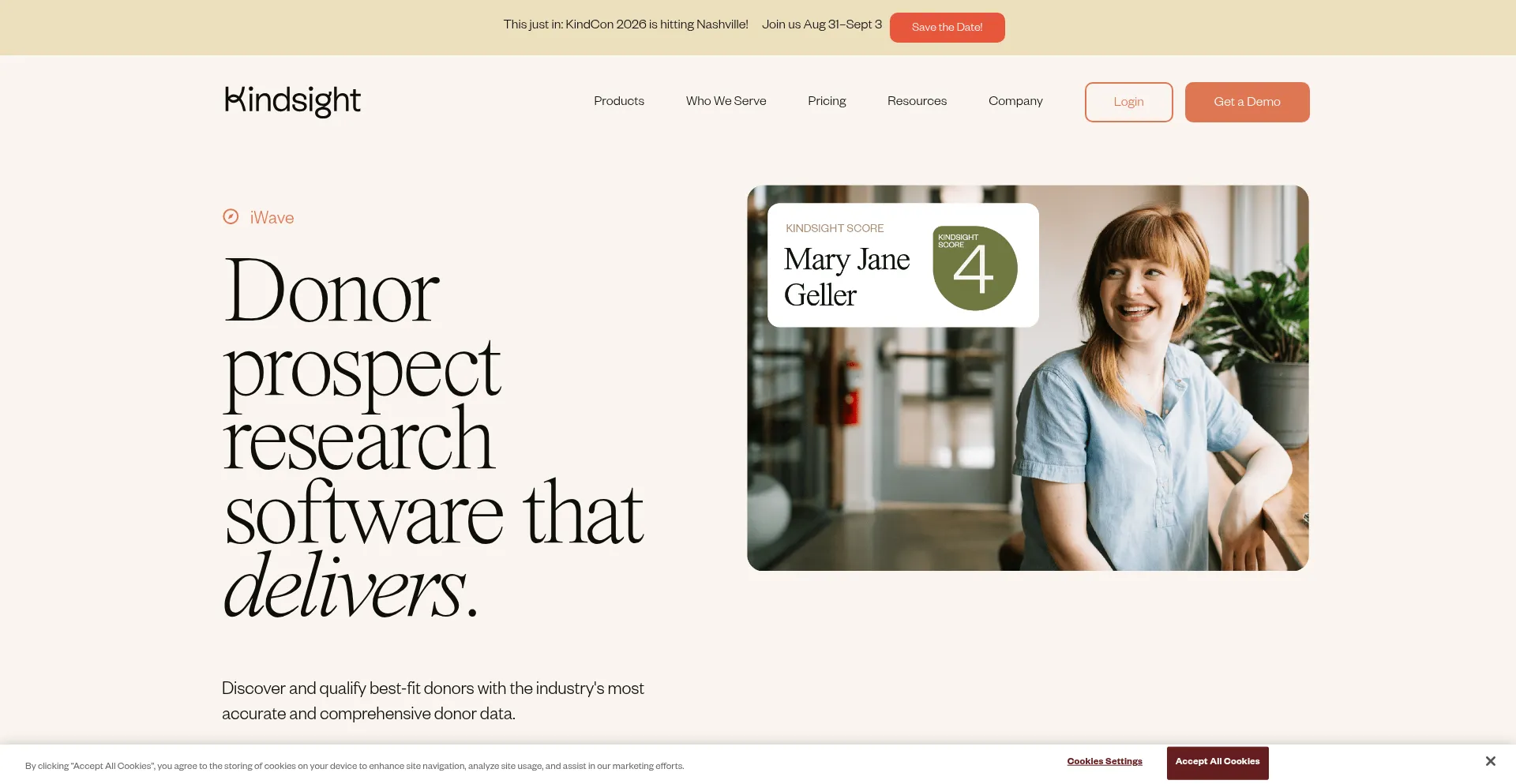The image size is (1516, 784).
Task: Click the iWave label text
Action: (x=272, y=218)
